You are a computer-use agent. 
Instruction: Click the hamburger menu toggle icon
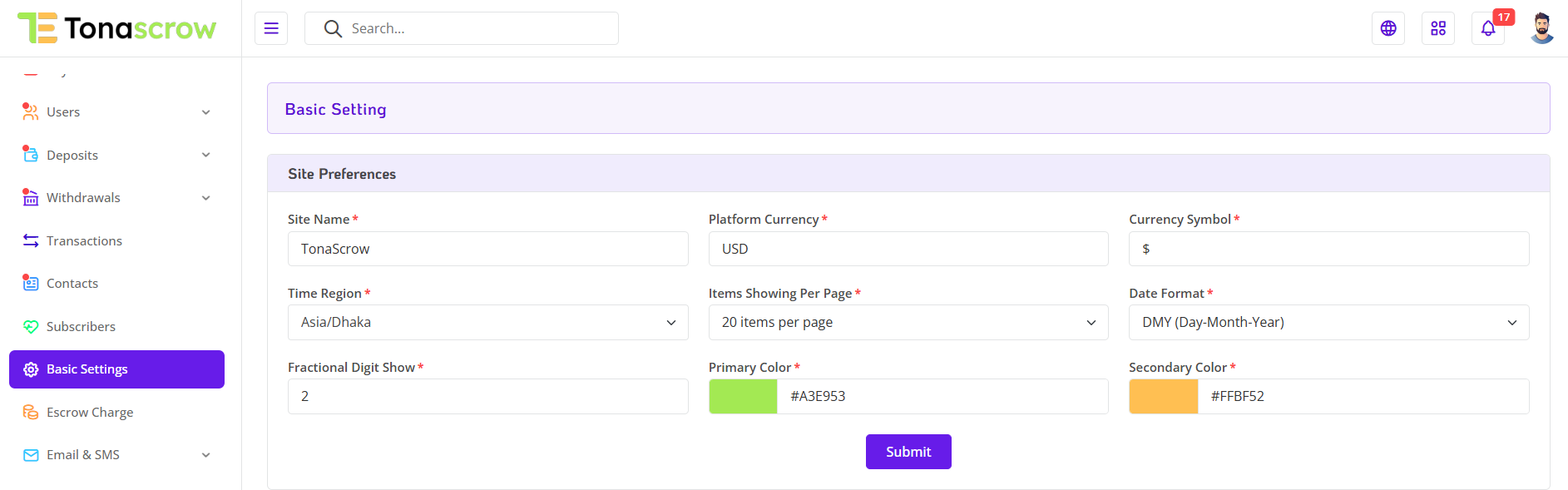tap(271, 28)
